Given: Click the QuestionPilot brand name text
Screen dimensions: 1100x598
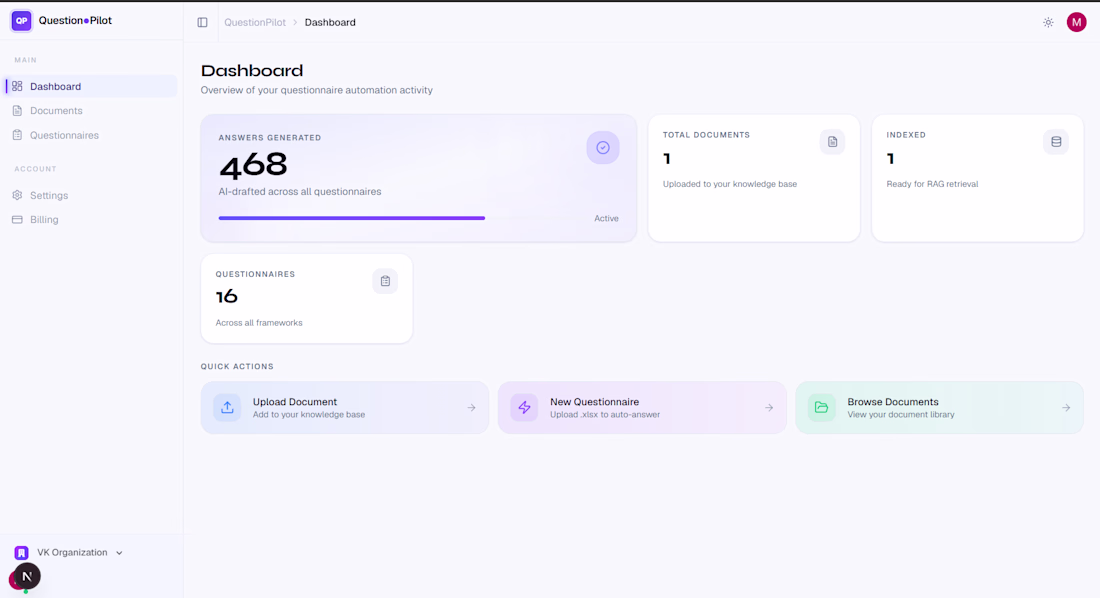Looking at the screenshot, I should [x=75, y=20].
